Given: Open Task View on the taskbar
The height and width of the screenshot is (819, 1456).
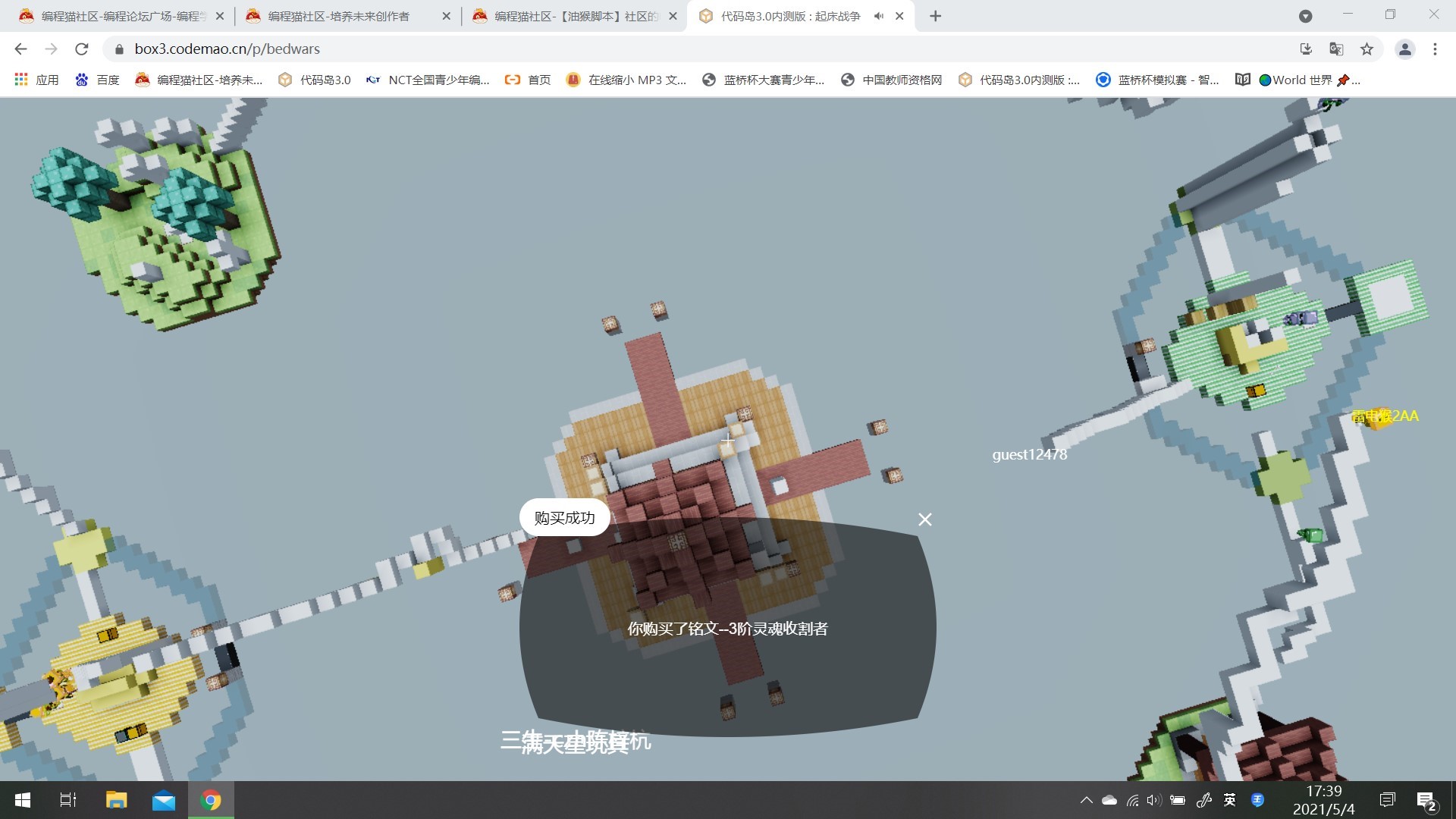Looking at the screenshot, I should [x=68, y=800].
